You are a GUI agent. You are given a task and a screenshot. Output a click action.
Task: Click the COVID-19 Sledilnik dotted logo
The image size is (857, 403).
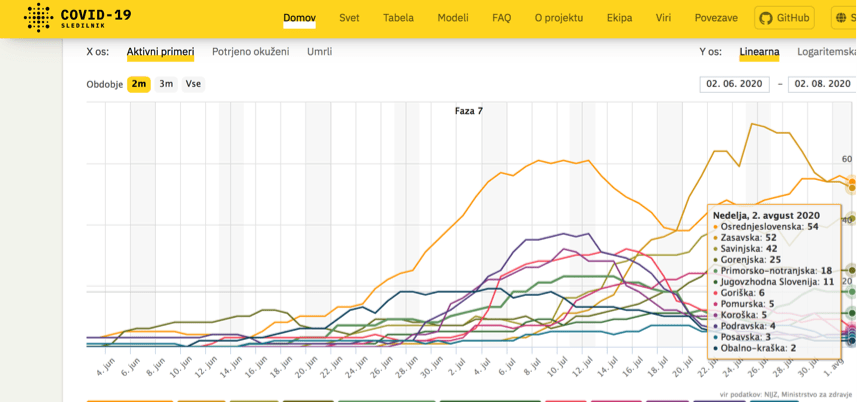click(x=38, y=18)
